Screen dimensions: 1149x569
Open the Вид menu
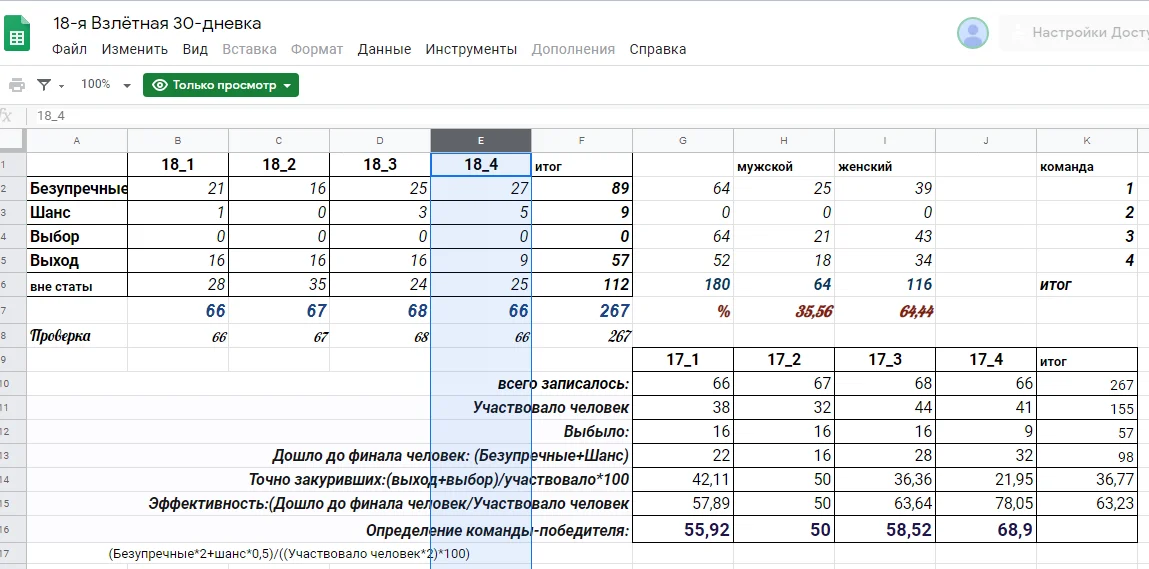(x=195, y=49)
